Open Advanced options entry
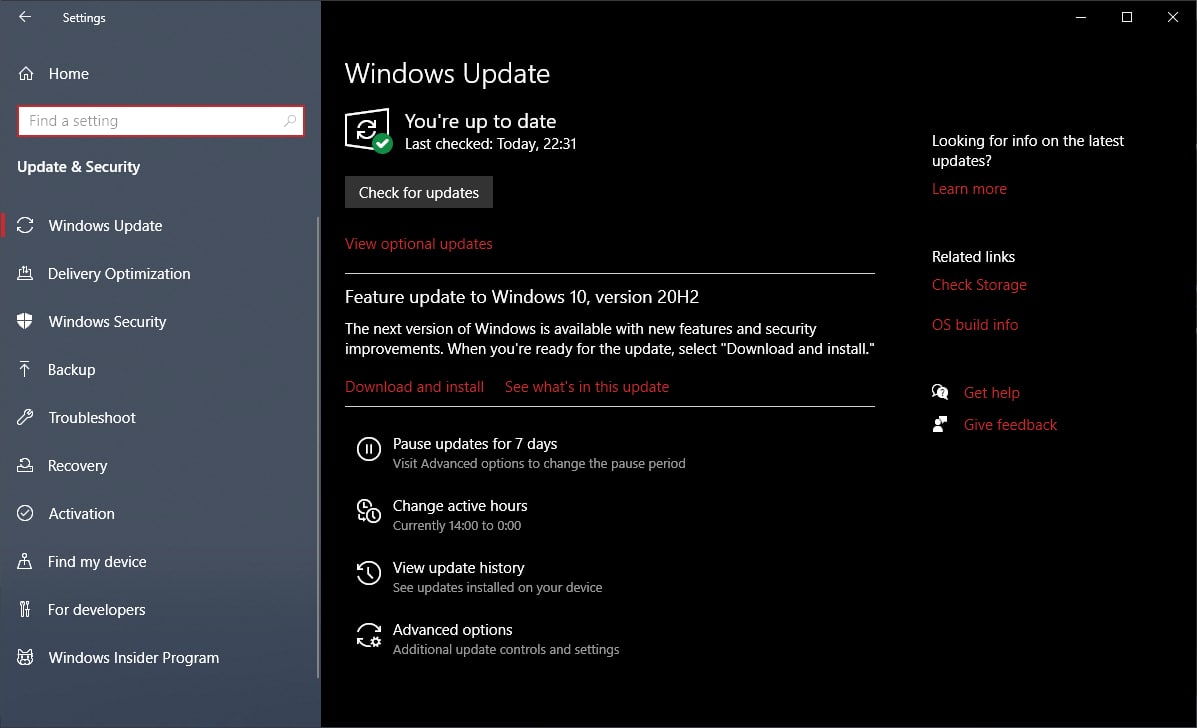Screen dimensions: 1197x728 pos(452,630)
